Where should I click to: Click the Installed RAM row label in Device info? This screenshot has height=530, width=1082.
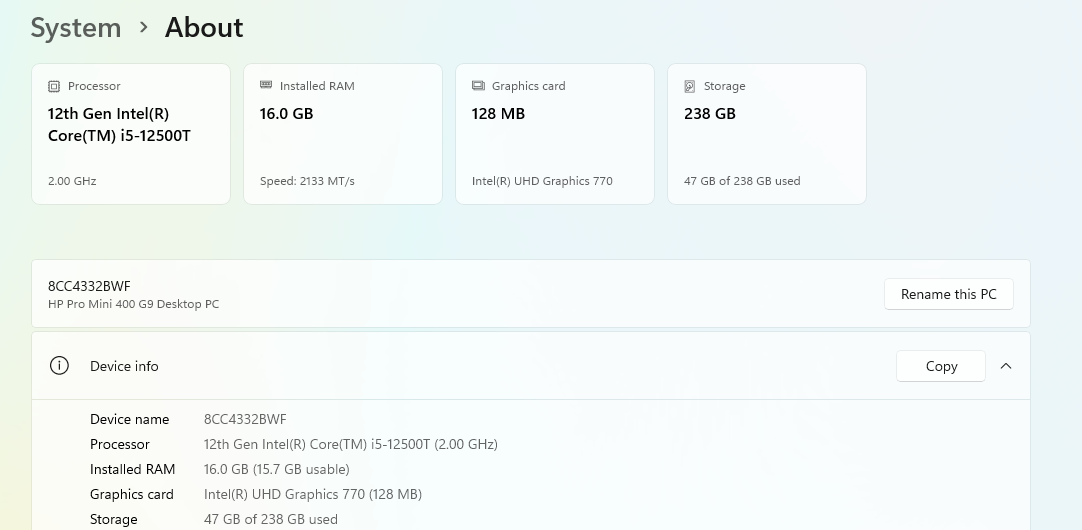click(132, 469)
